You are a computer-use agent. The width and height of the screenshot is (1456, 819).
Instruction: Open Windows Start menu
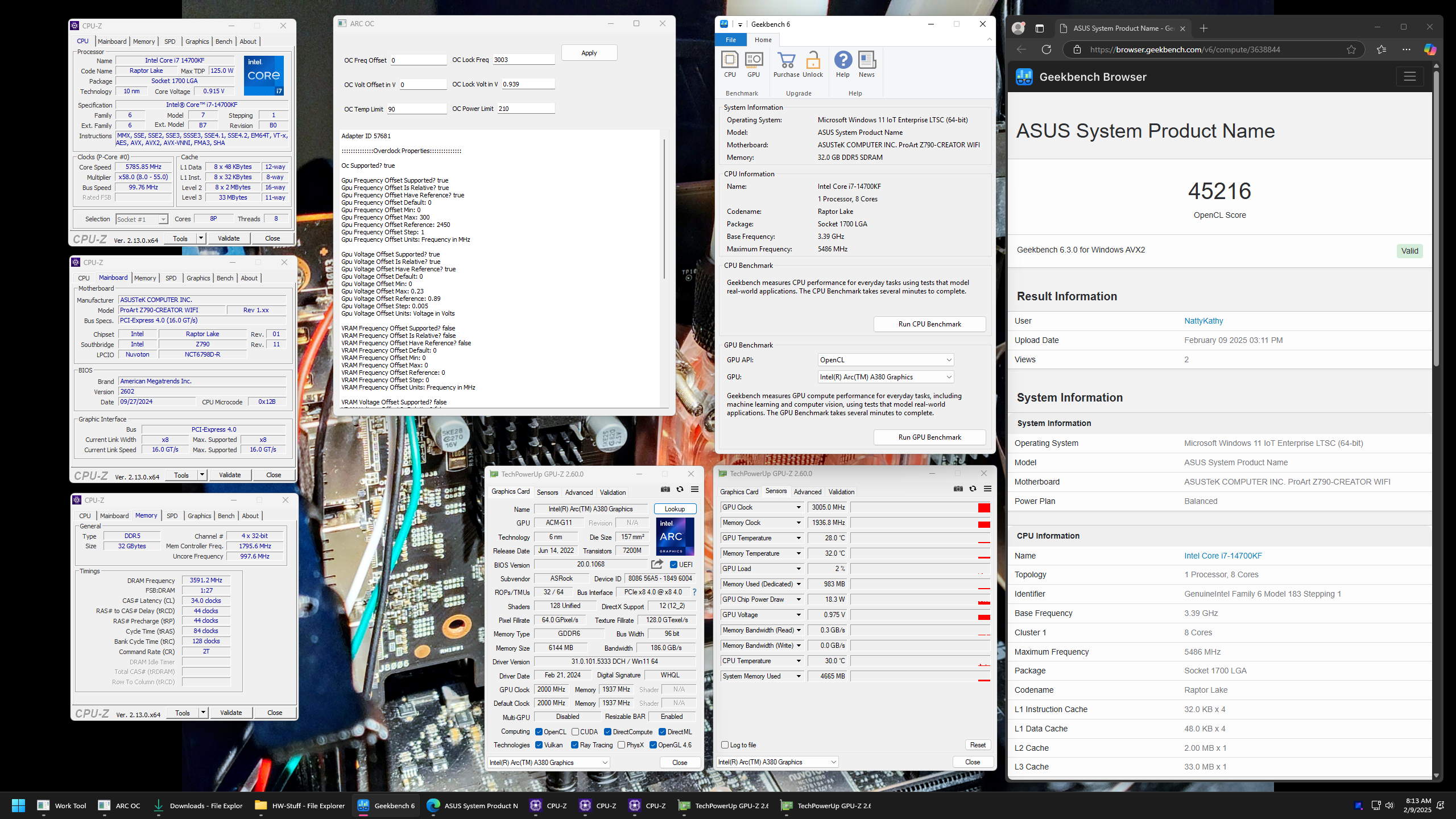pyautogui.click(x=18, y=805)
